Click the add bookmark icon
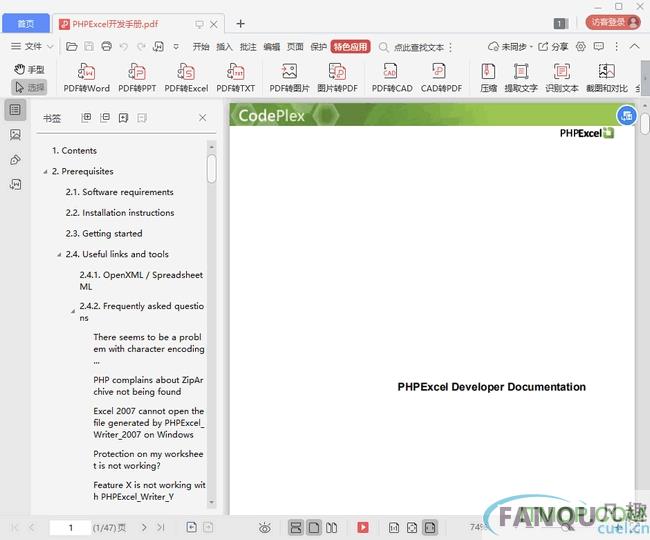The image size is (650, 540). pos(124,118)
